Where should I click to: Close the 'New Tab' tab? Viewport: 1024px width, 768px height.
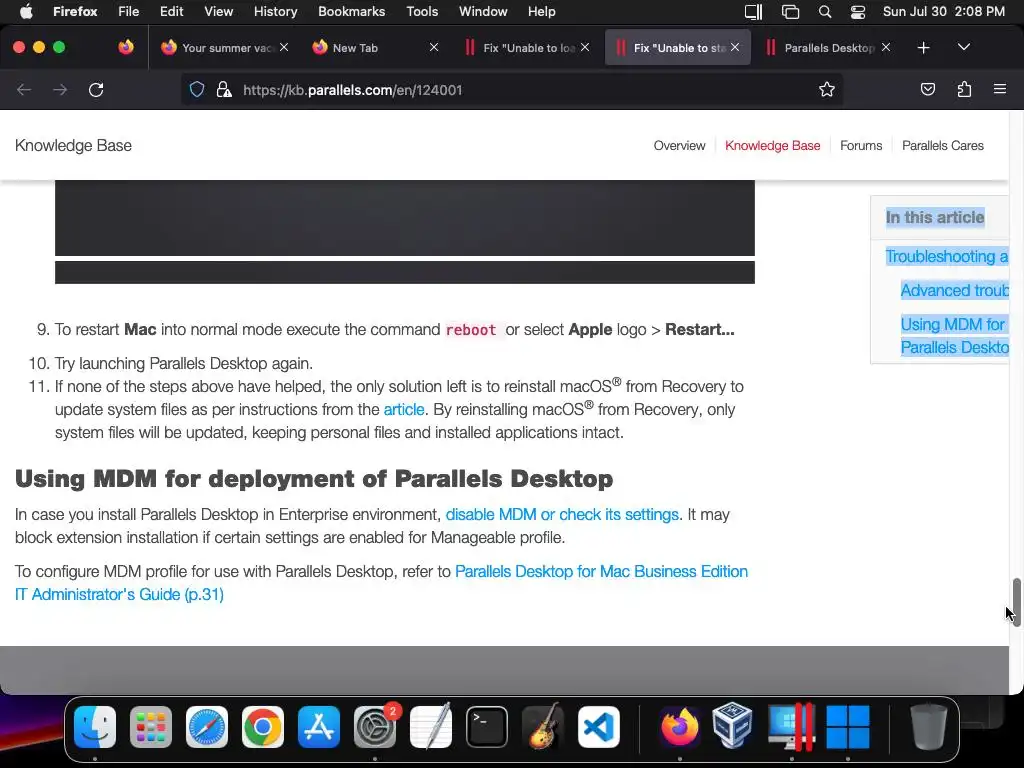click(x=434, y=47)
